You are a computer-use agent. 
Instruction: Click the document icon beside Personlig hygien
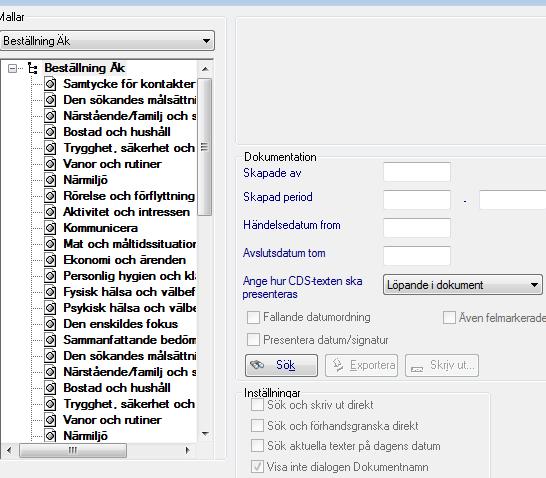click(50, 276)
